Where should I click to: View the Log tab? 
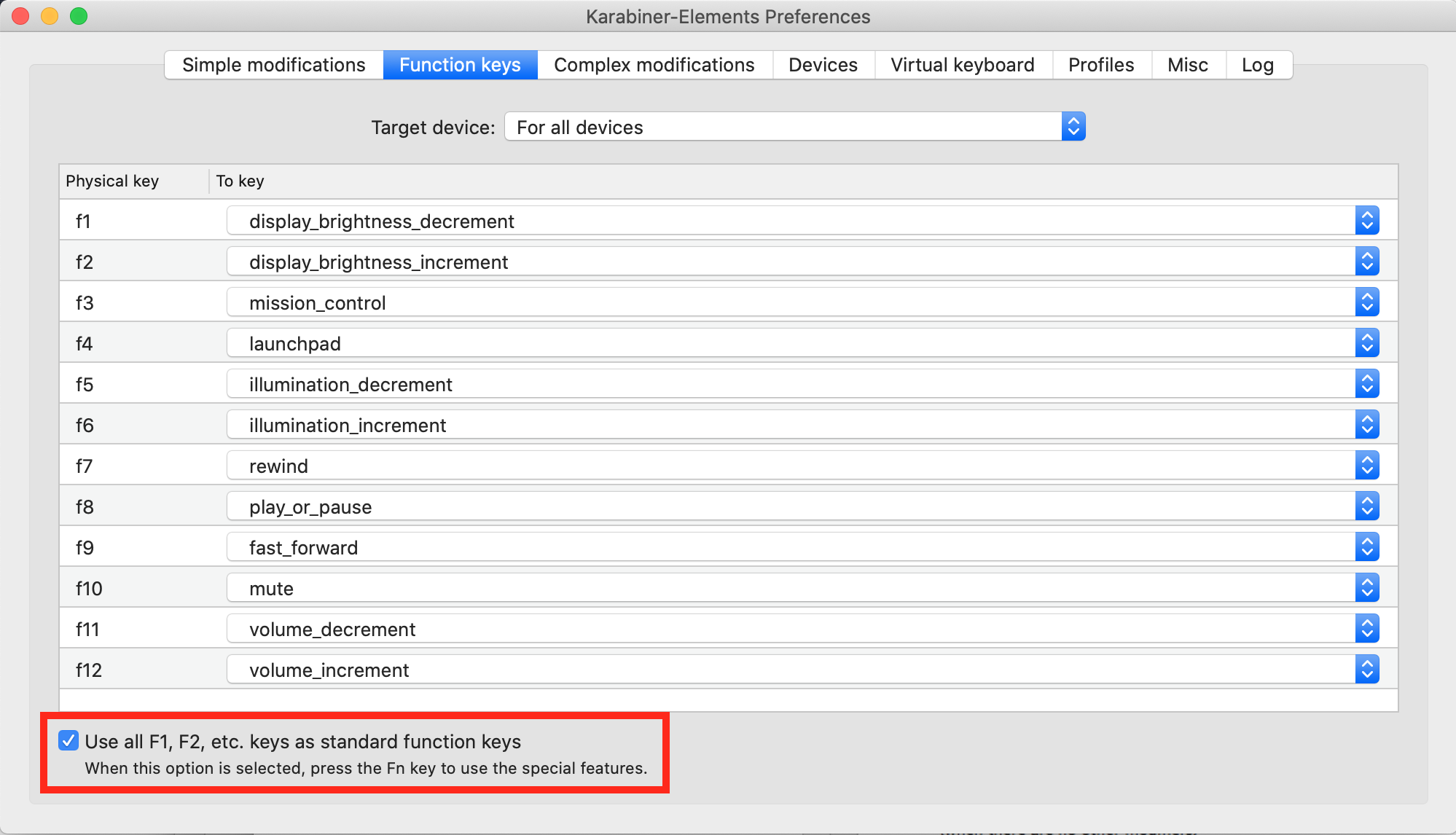[1259, 65]
